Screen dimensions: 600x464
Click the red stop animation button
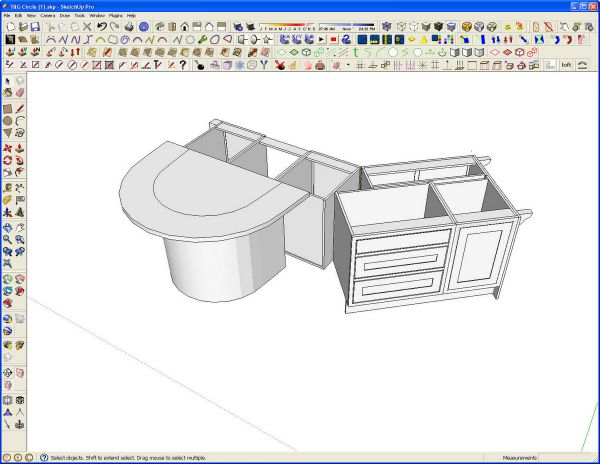(333, 39)
